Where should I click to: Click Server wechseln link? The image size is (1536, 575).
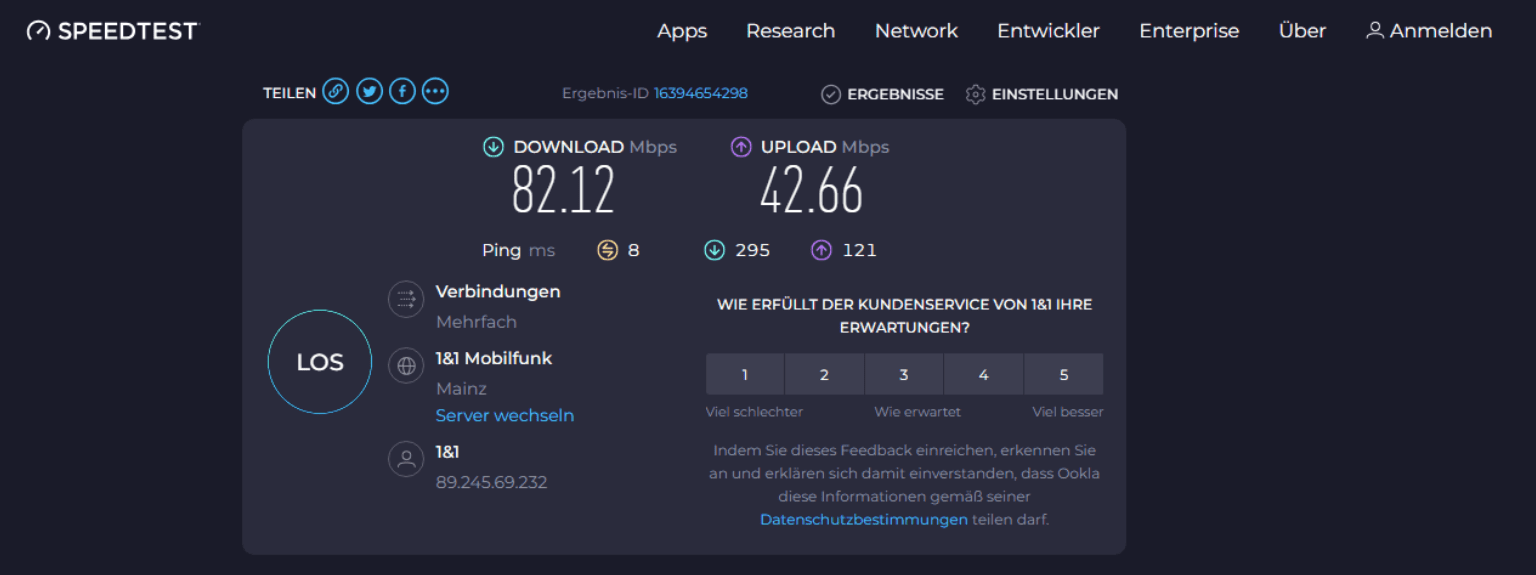pyautogui.click(x=505, y=415)
